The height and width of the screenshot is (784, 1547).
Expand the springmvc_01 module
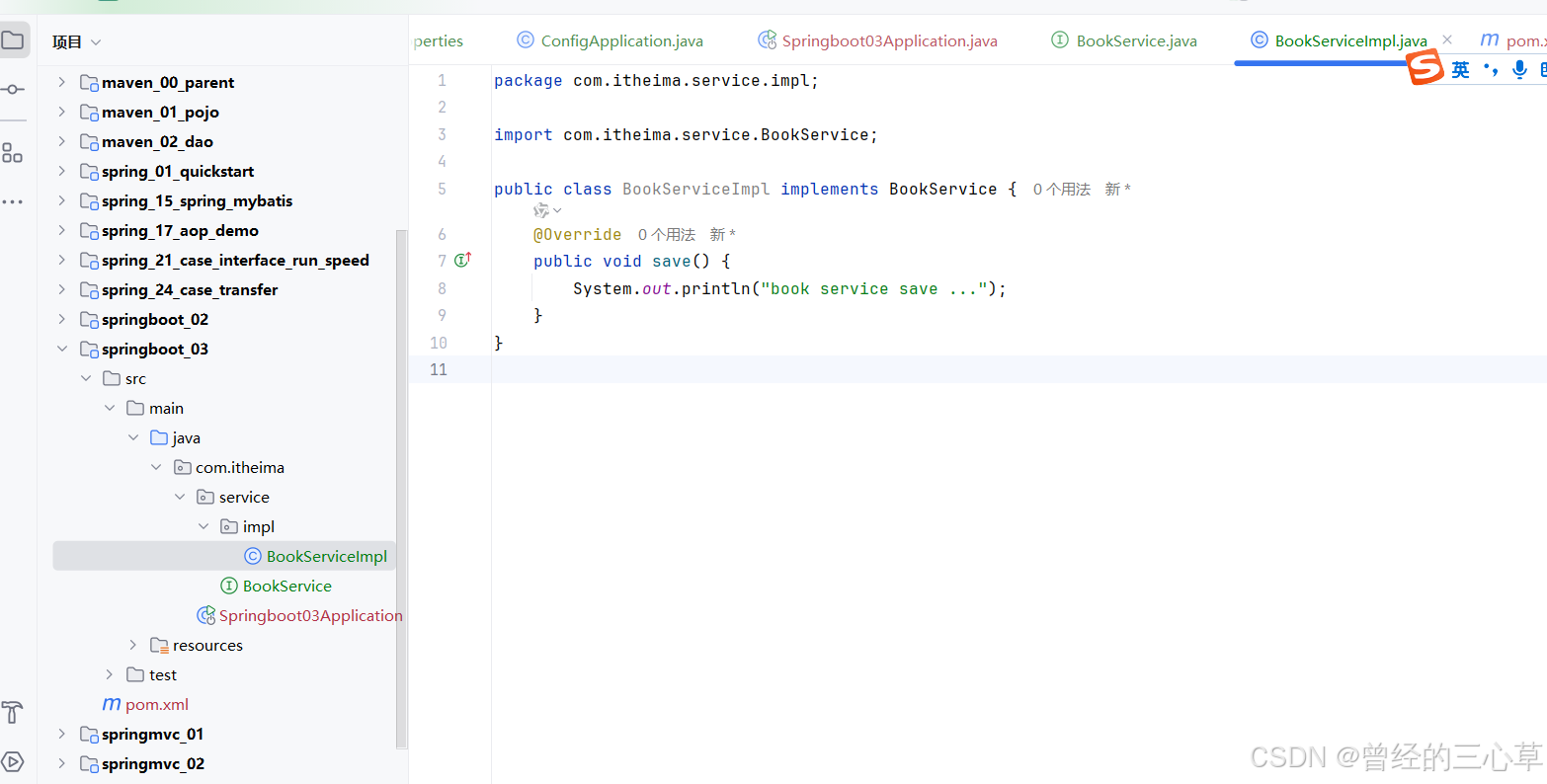click(x=62, y=734)
